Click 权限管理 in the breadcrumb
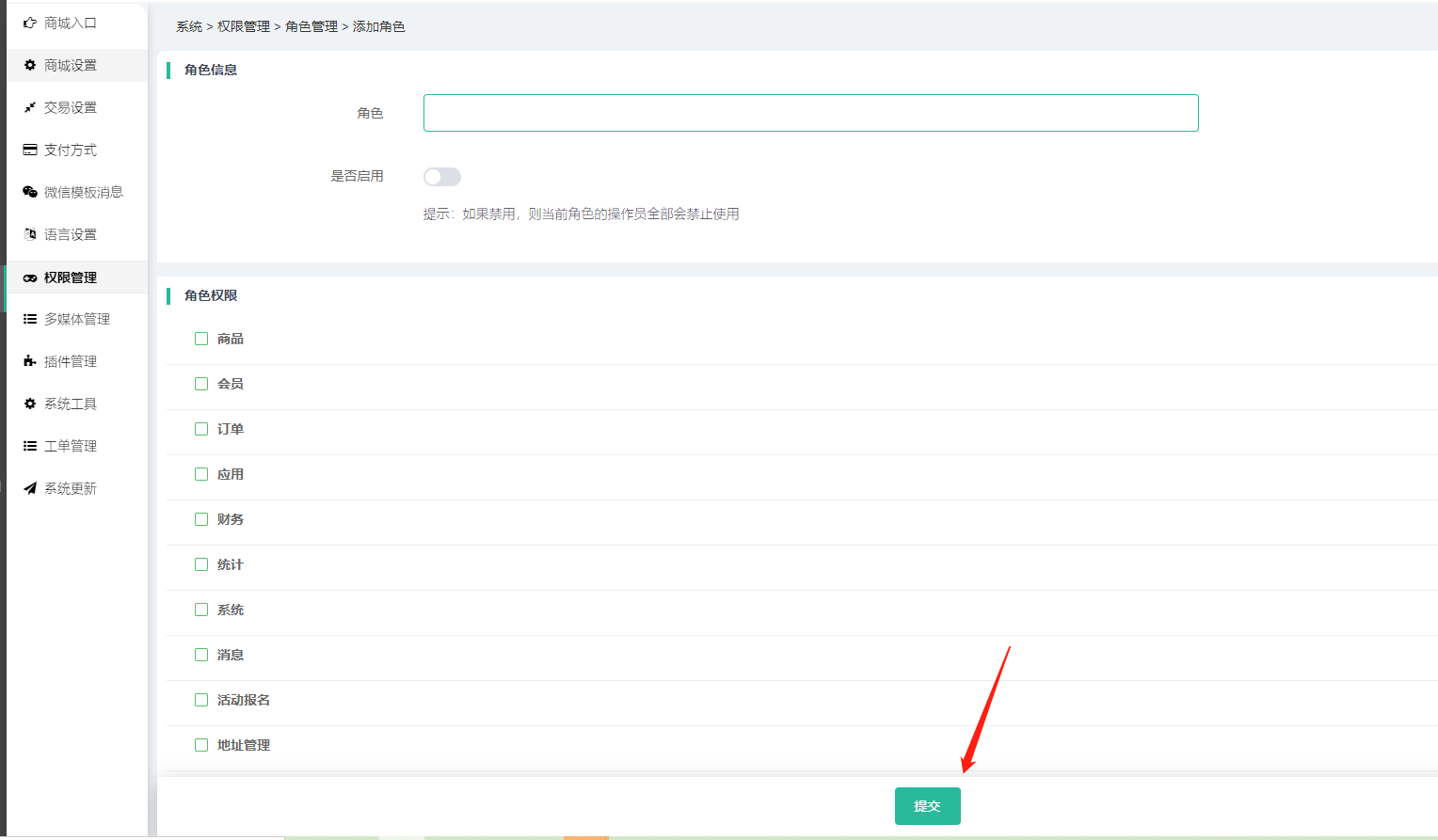 244,26
